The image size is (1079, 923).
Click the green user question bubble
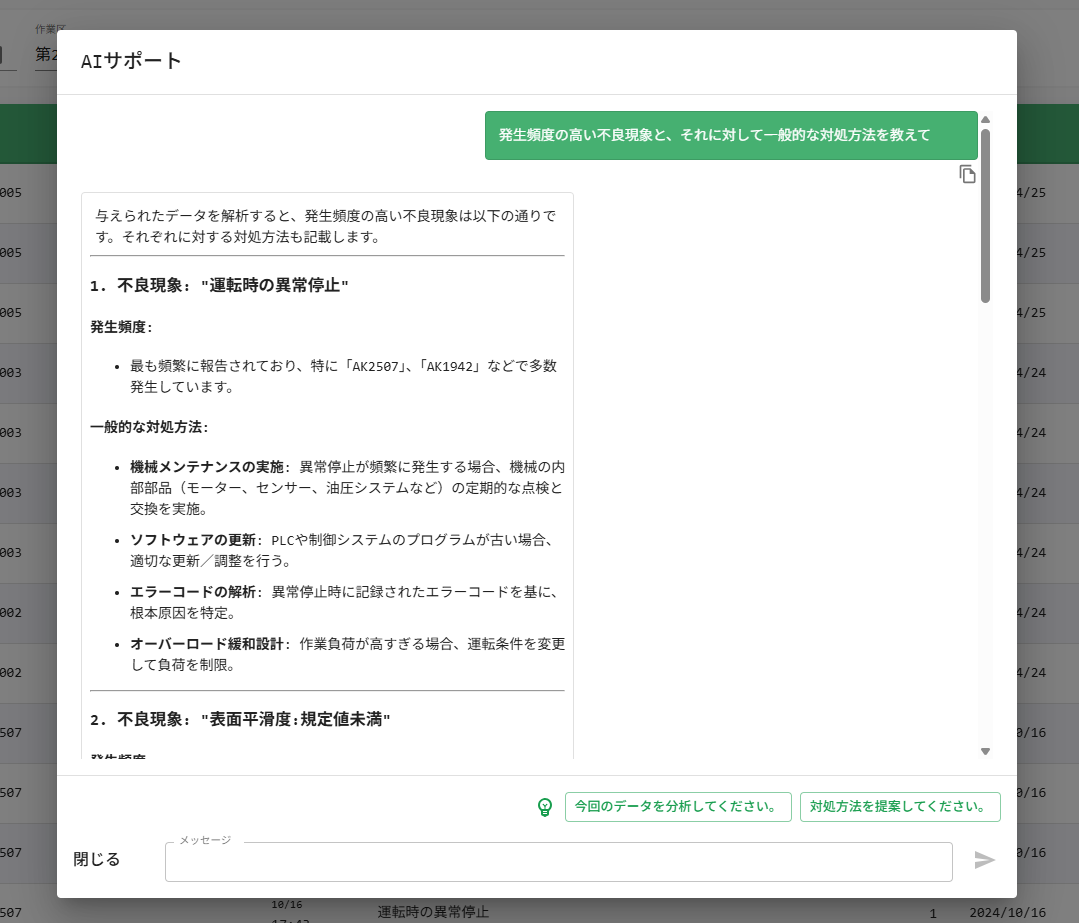731,135
